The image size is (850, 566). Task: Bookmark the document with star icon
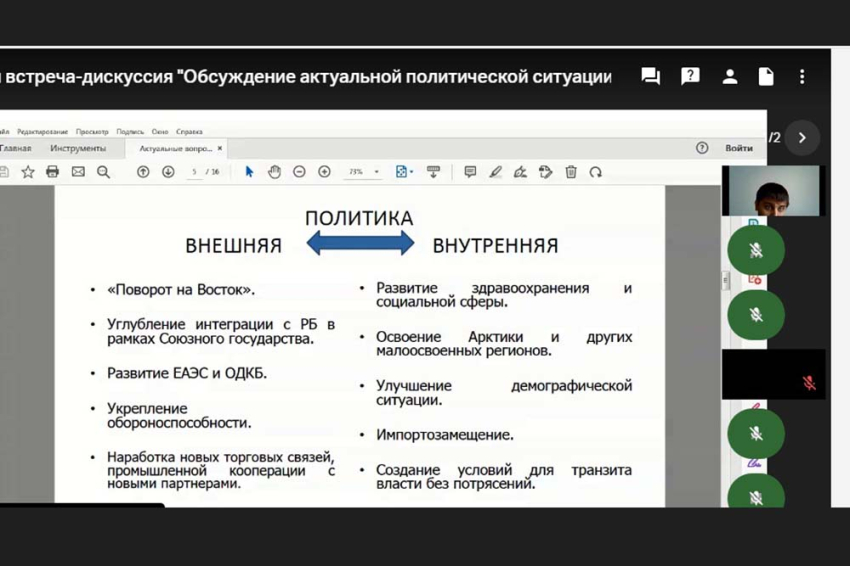28,172
